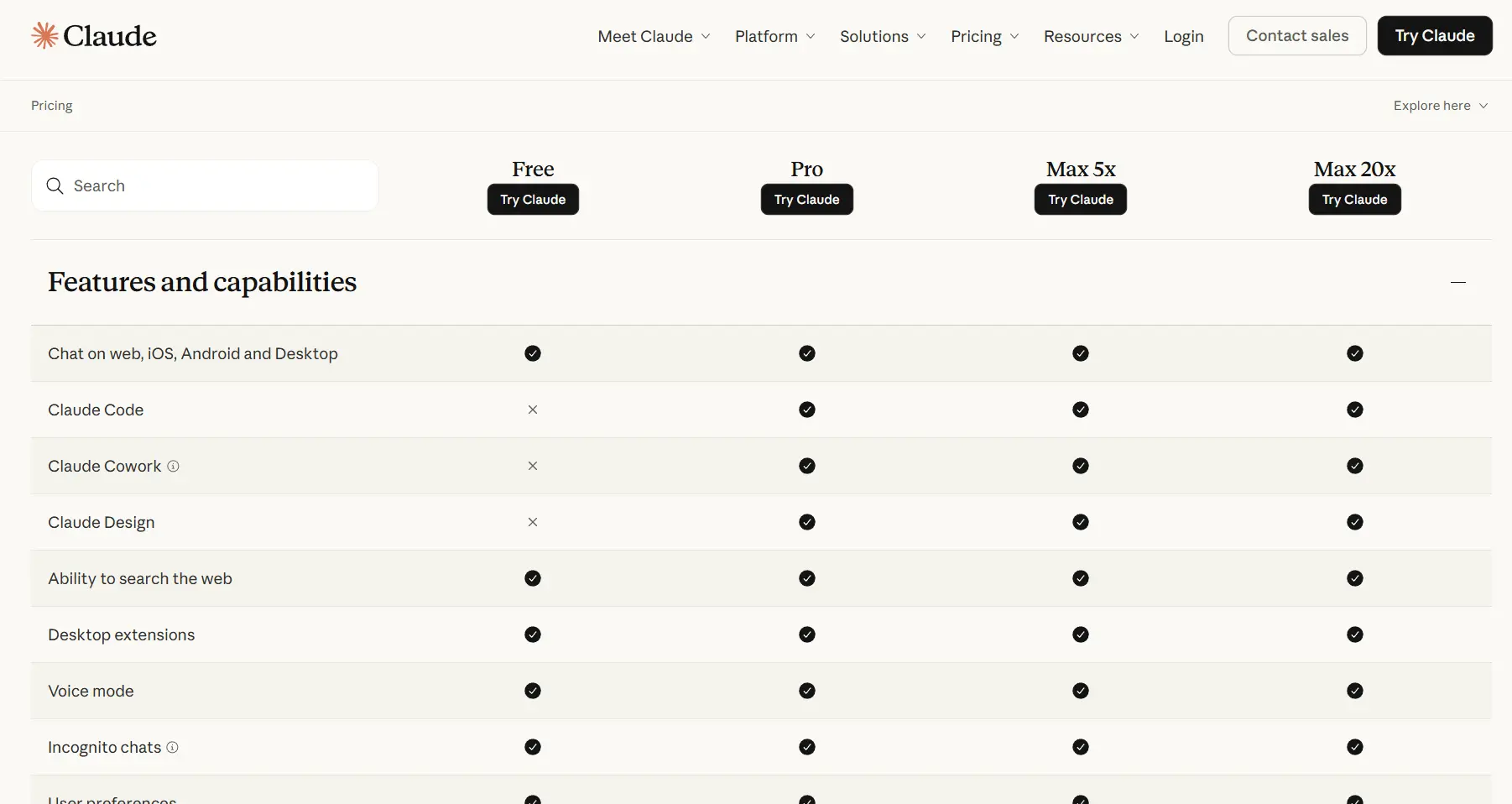Click Try Claude under the Pro plan
Screen dimensions: 1512x804
[x=807, y=200]
